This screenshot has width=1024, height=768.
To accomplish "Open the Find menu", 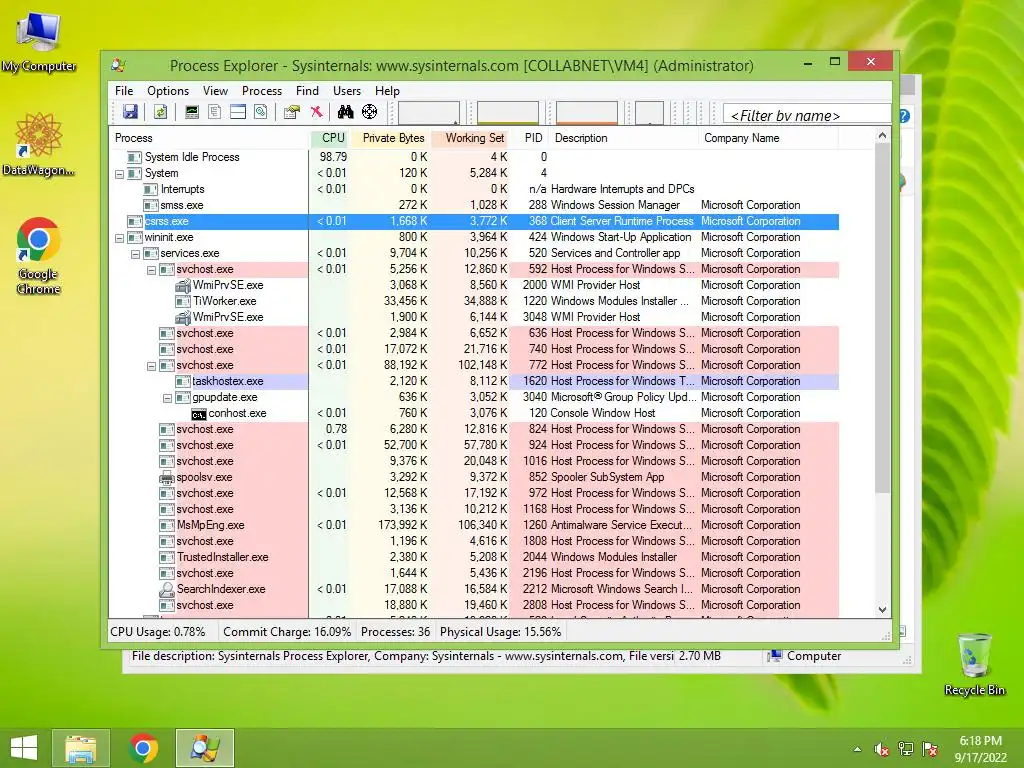I will click(x=307, y=91).
